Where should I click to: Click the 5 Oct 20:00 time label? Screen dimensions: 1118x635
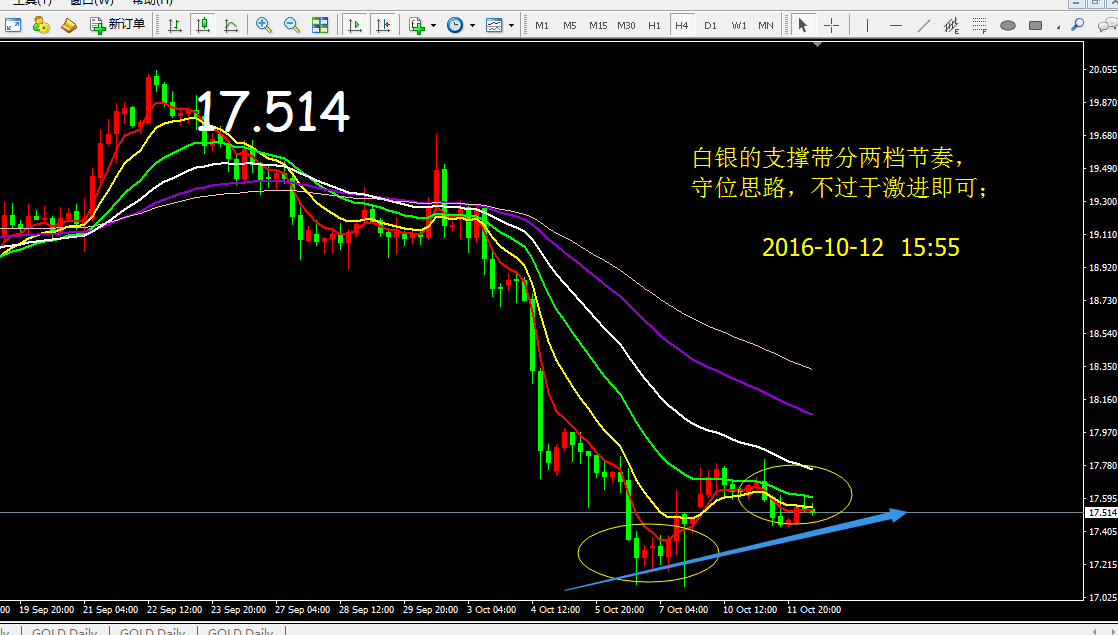pyautogui.click(x=620, y=610)
